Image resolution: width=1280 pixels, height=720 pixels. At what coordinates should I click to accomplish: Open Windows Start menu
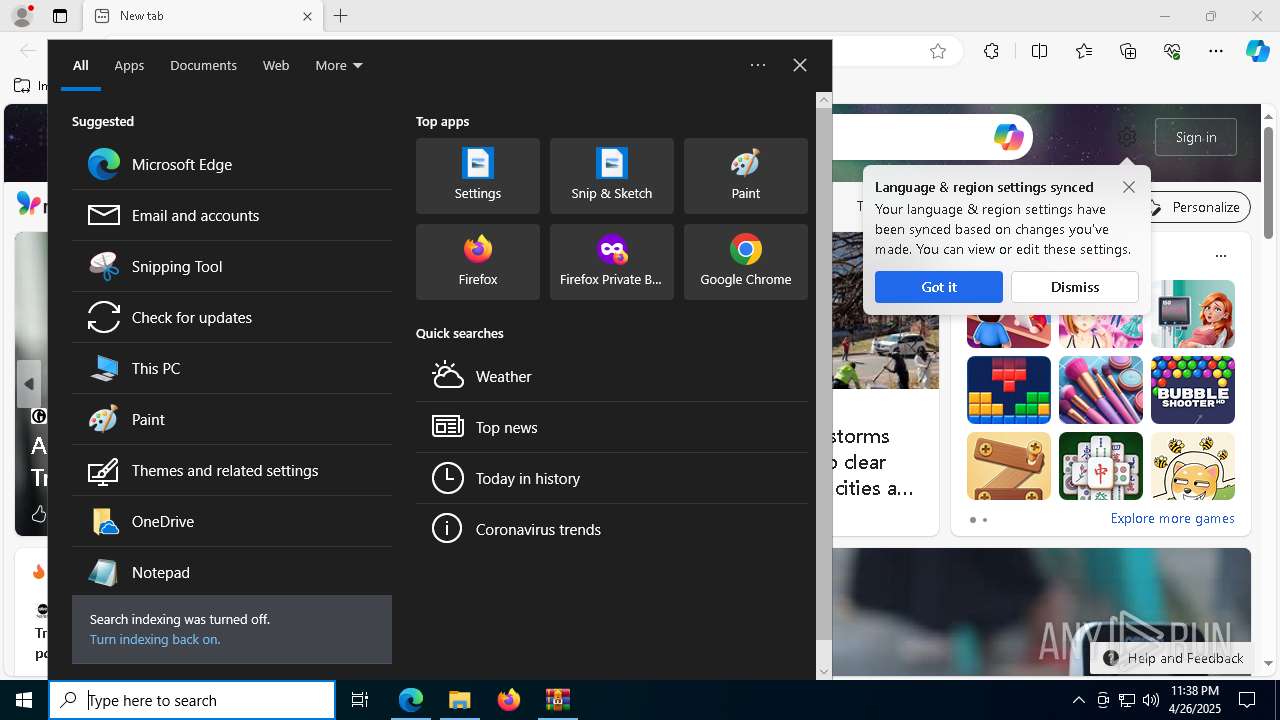(x=24, y=700)
